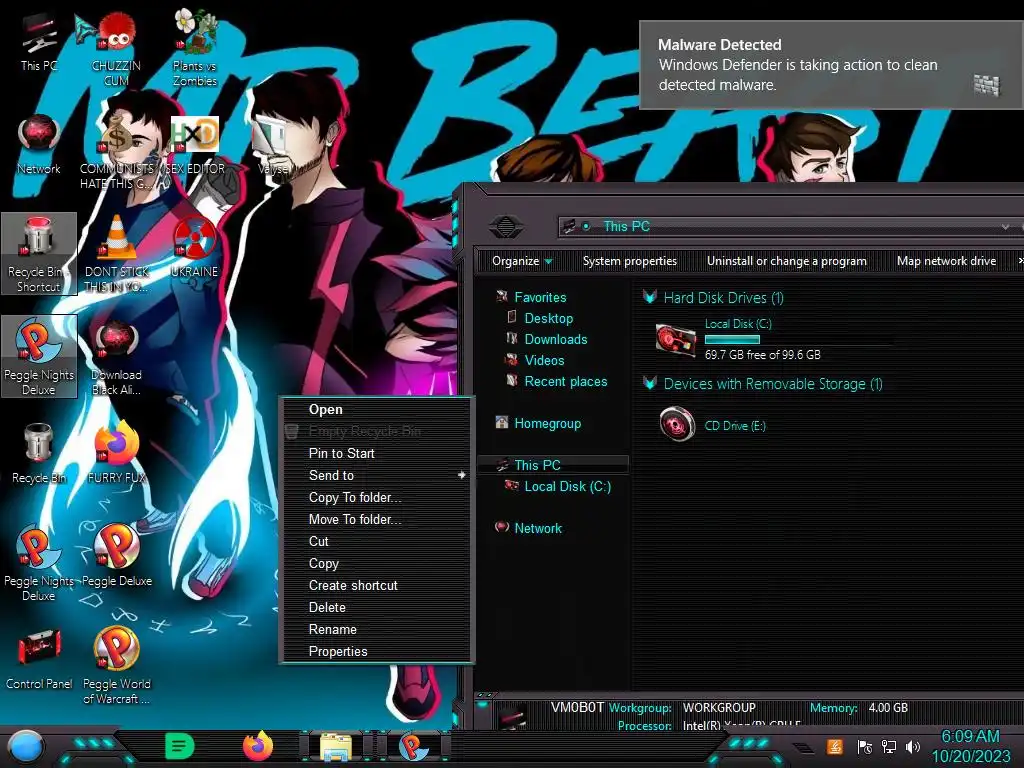Select the Control Panel desktop icon

click(x=39, y=660)
